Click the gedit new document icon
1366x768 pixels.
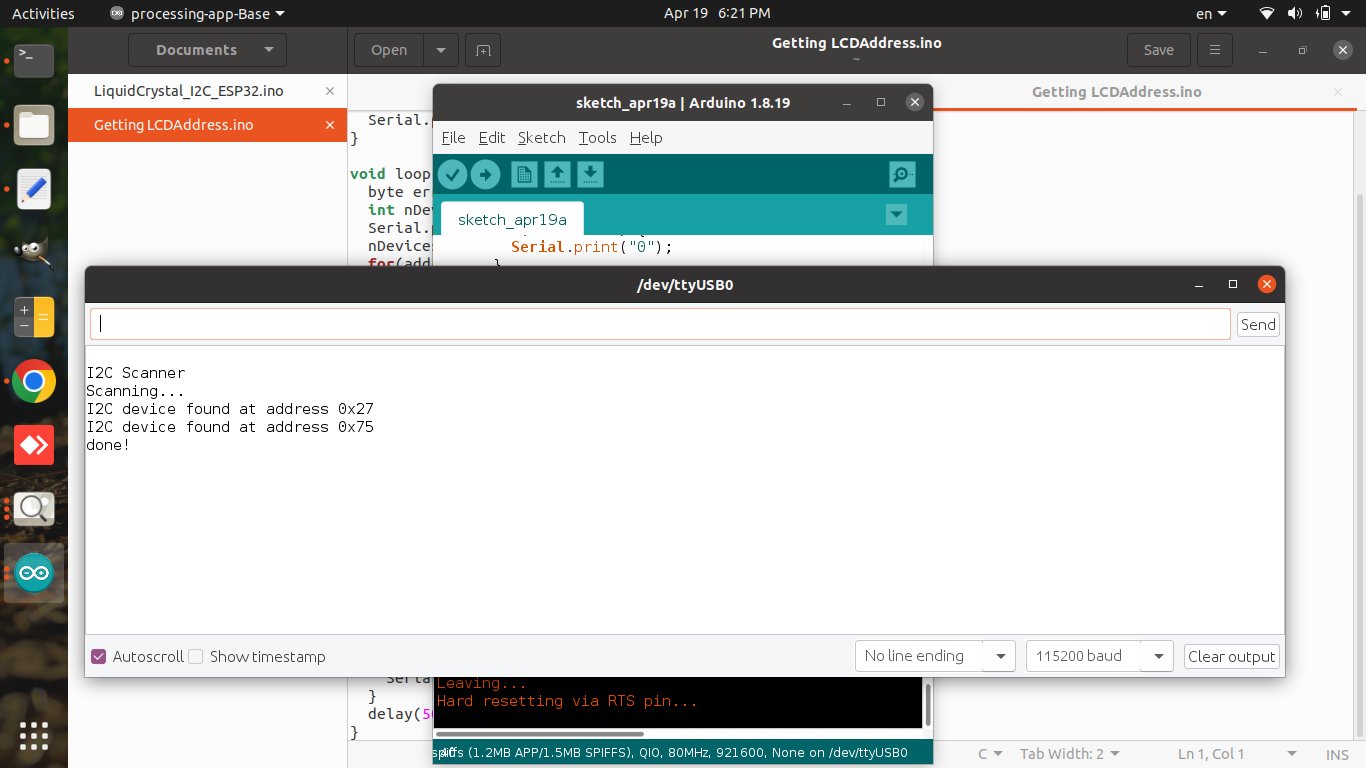pos(483,50)
